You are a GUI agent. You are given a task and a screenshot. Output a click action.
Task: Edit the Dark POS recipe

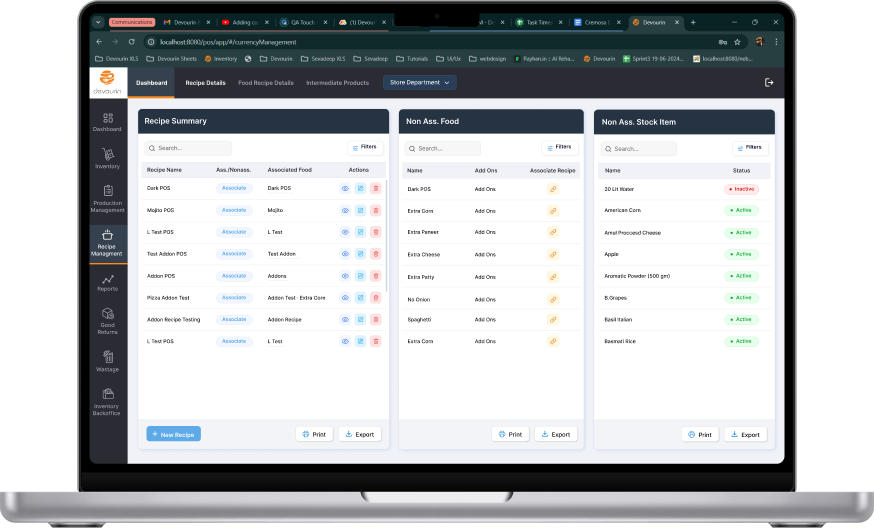click(x=361, y=188)
